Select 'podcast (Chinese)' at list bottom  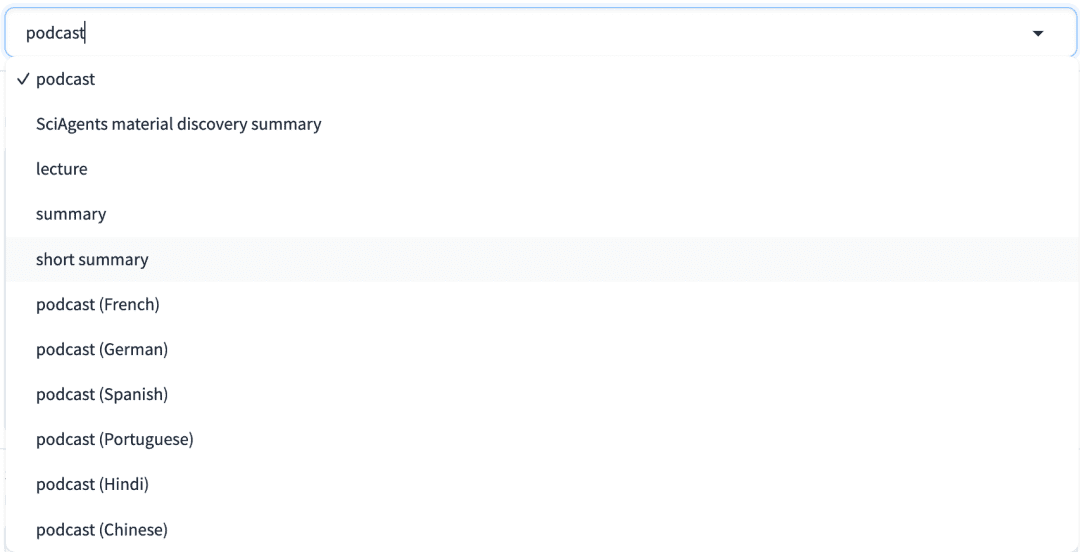[x=543, y=530]
